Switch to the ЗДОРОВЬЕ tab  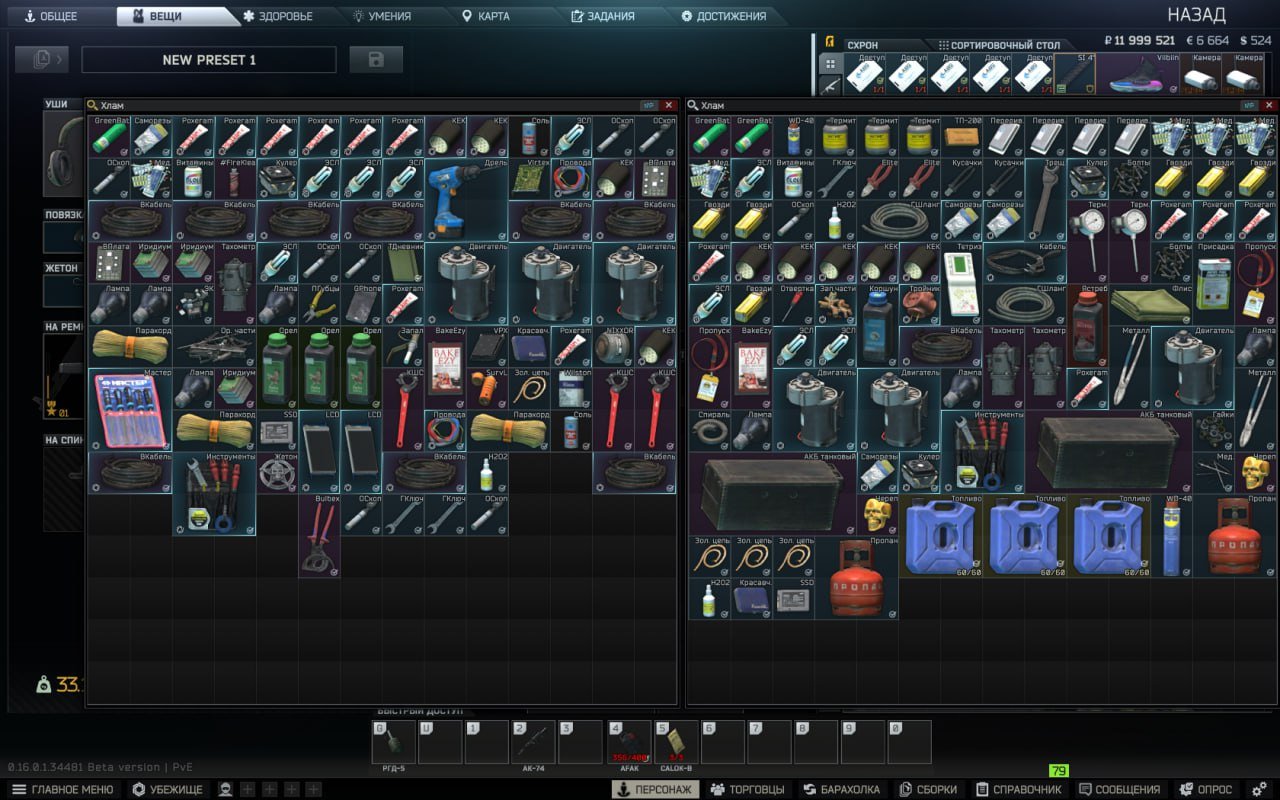click(278, 16)
